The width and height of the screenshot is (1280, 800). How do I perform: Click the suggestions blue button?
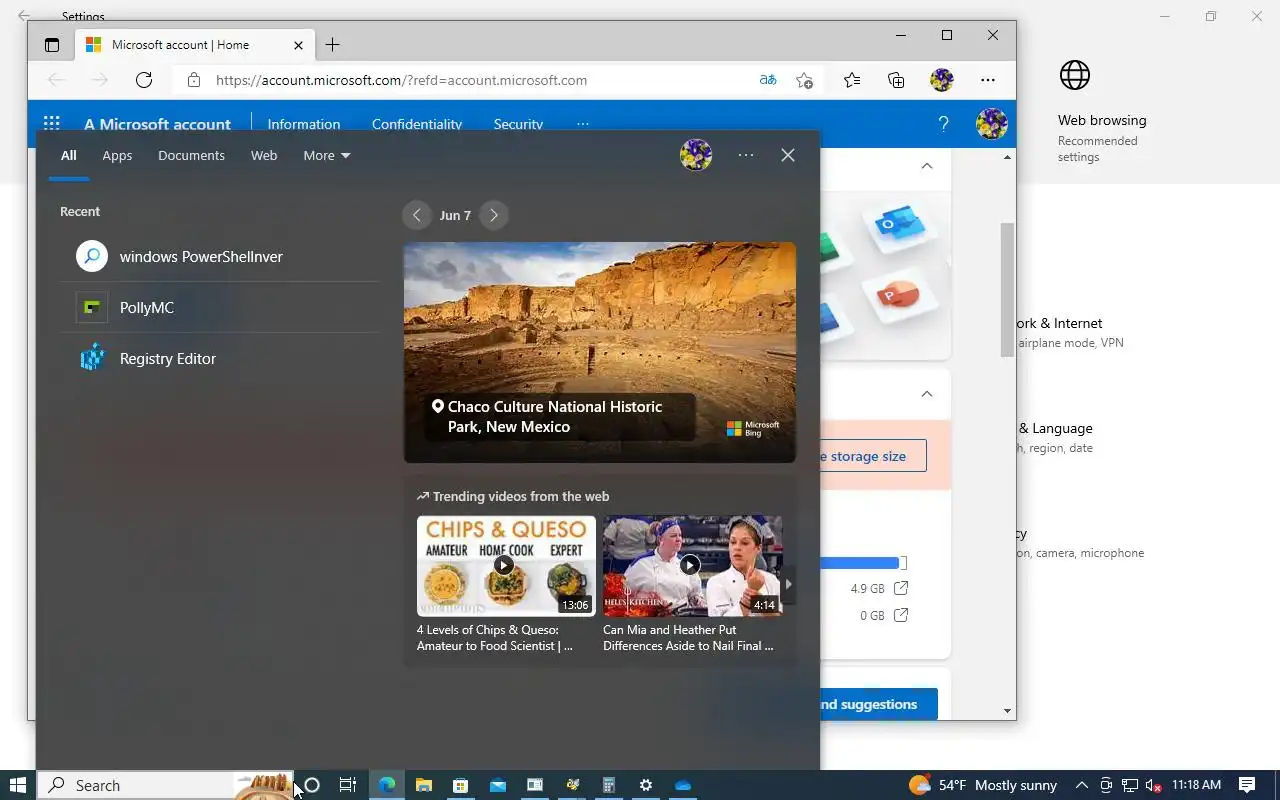pos(878,704)
